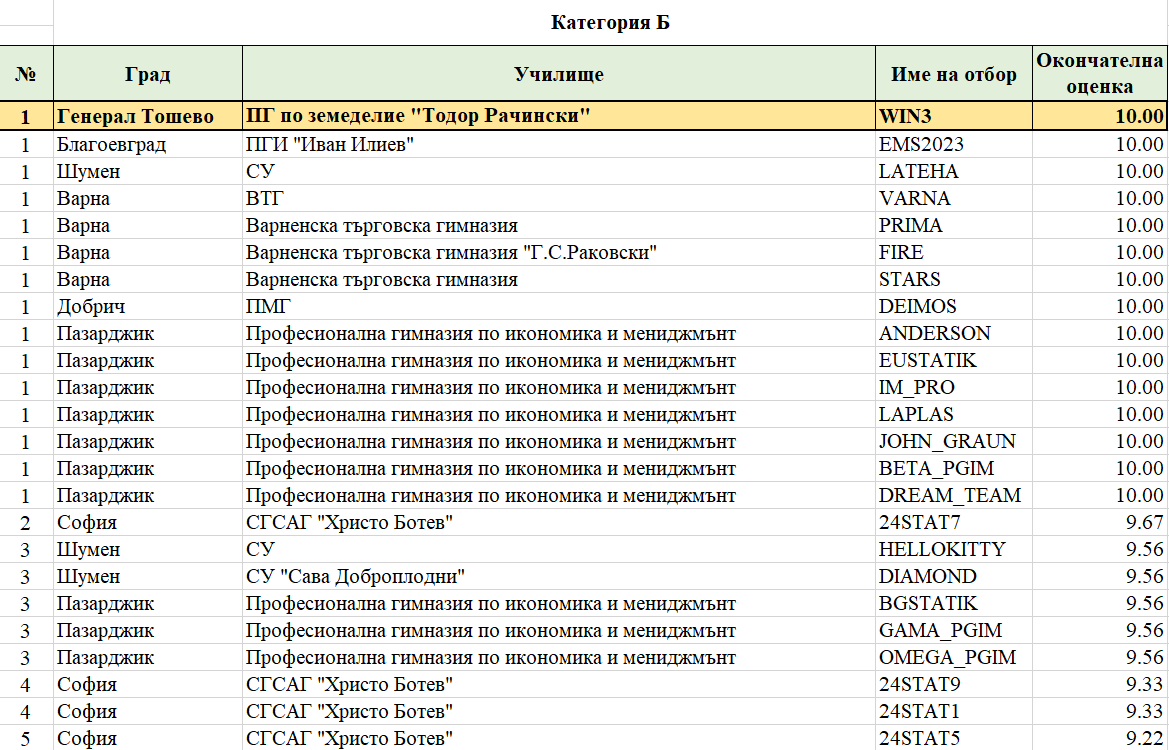Select the WIN3 team name cell
The width and height of the screenshot is (1169, 750).
pos(954,116)
